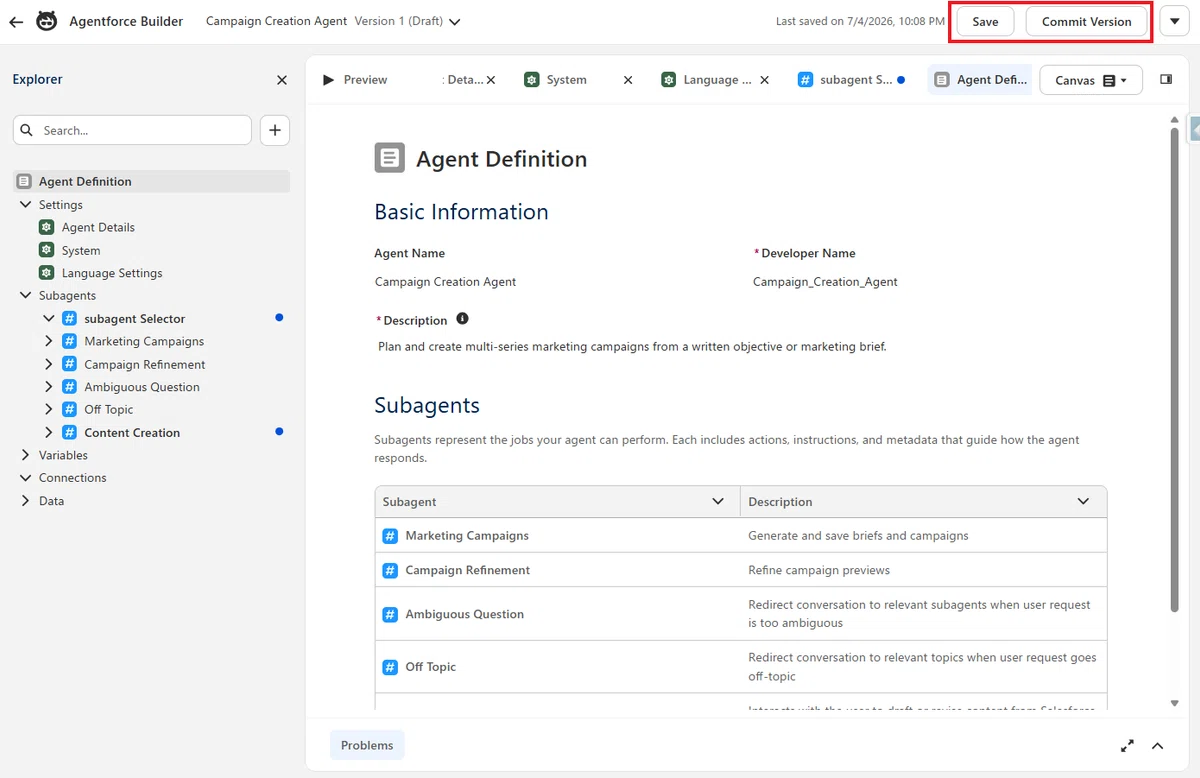This screenshot has width=1200, height=778.
Task: Expand the Data tree section
Action: [25, 501]
